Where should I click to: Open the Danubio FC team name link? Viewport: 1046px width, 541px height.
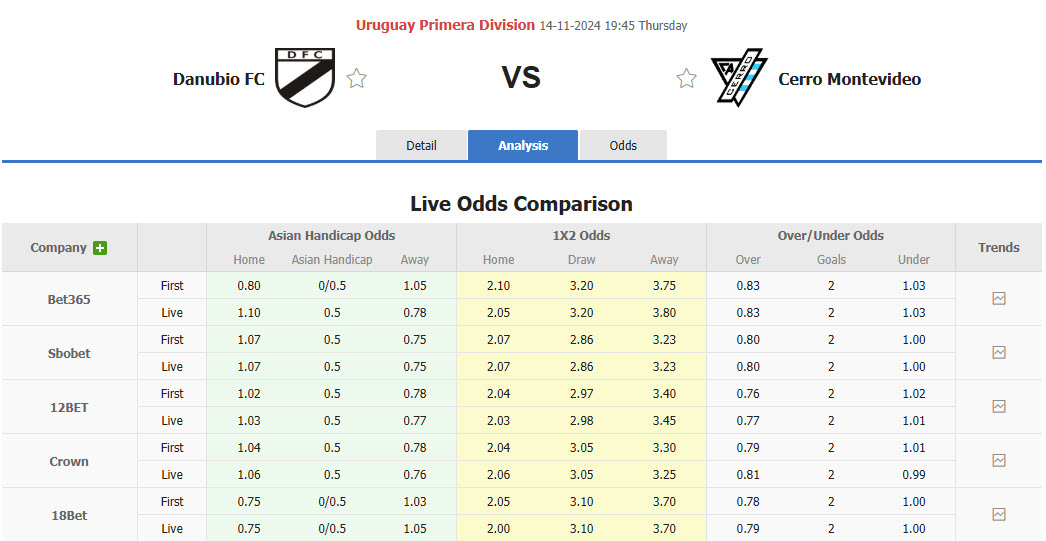coord(219,79)
